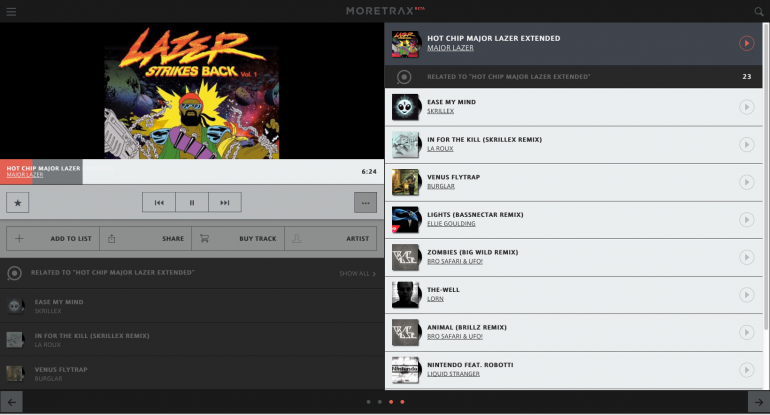Play Zombies (Big Wild Remix)

[746, 257]
